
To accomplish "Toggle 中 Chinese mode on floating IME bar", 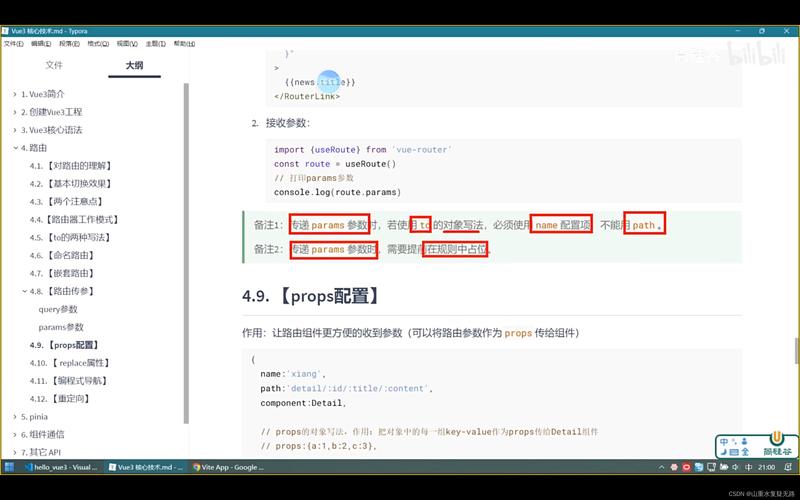I will pos(724,442).
